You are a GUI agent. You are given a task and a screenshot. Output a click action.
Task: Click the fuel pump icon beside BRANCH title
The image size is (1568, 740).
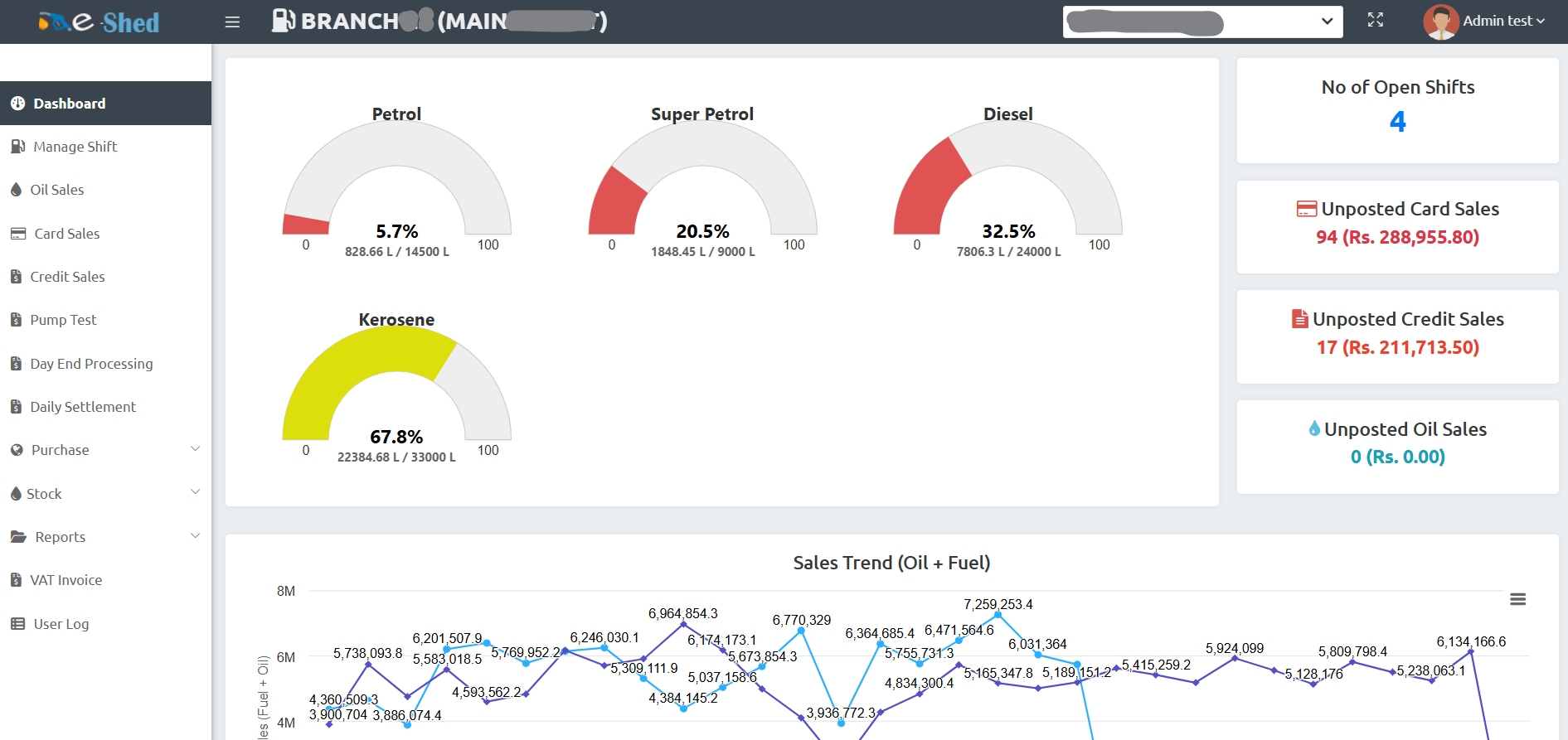tap(284, 20)
